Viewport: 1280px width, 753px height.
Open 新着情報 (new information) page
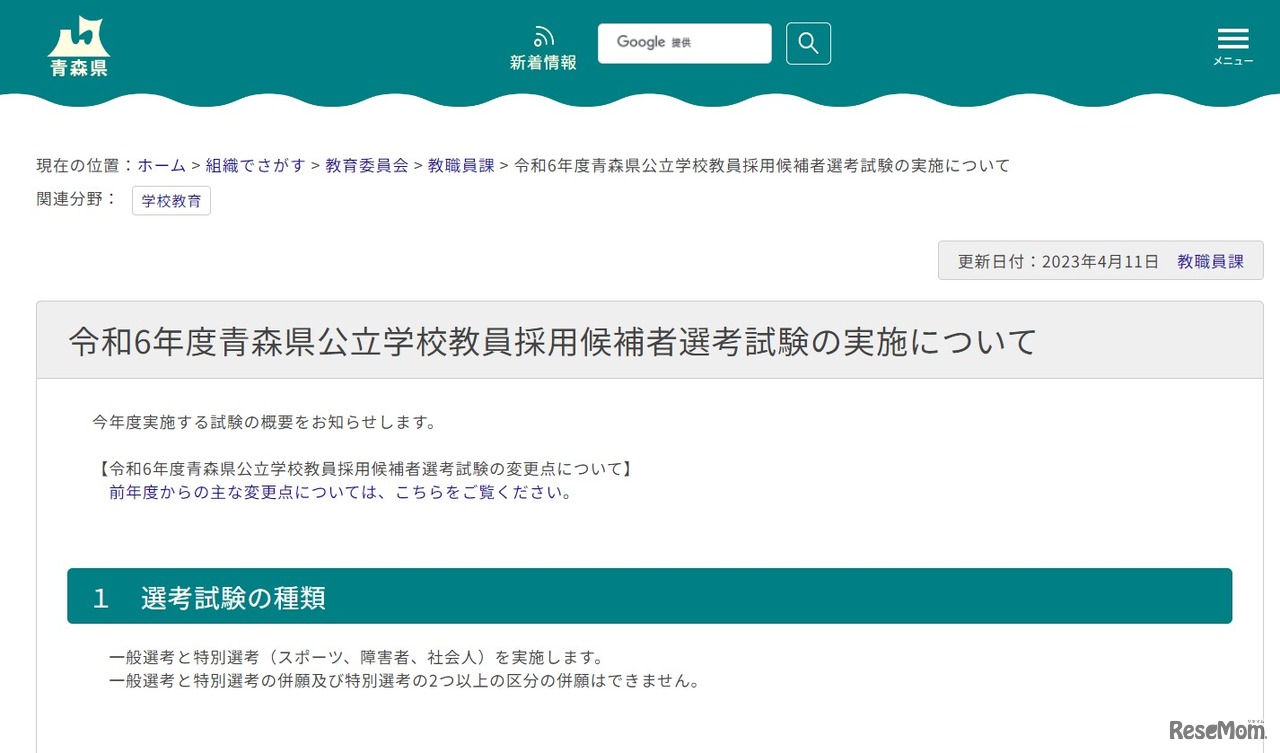pyautogui.click(x=543, y=62)
